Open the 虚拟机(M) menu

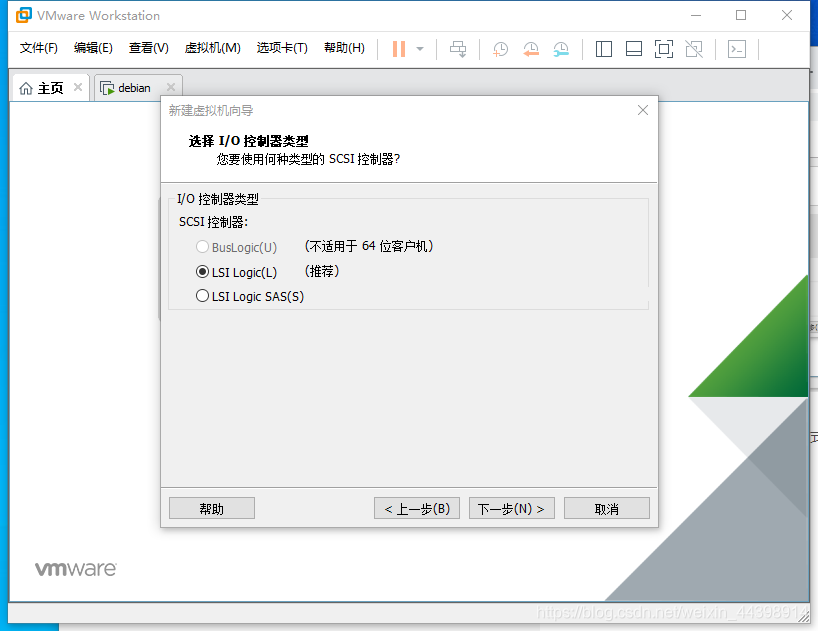(212, 48)
